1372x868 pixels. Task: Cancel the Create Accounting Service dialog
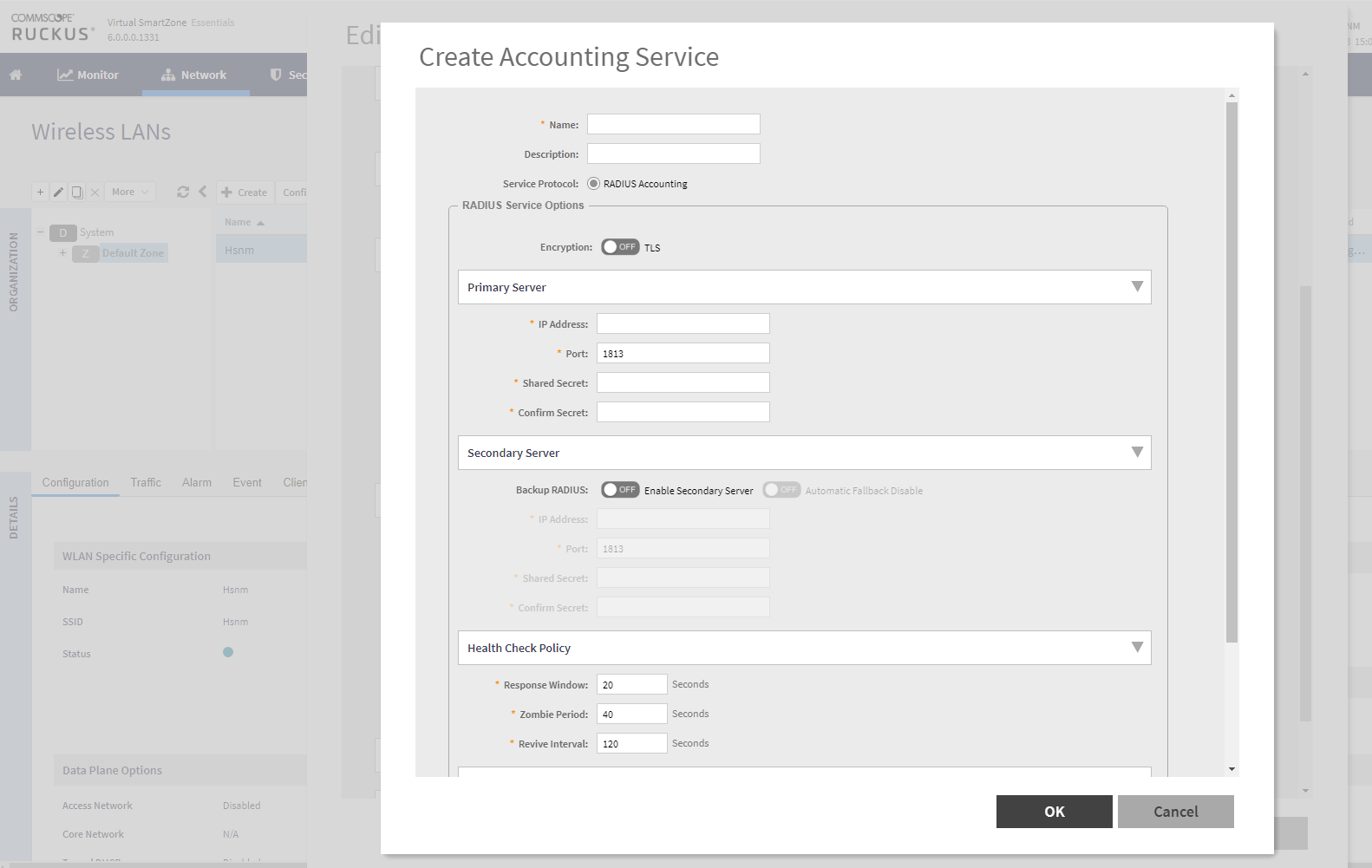pos(1175,812)
